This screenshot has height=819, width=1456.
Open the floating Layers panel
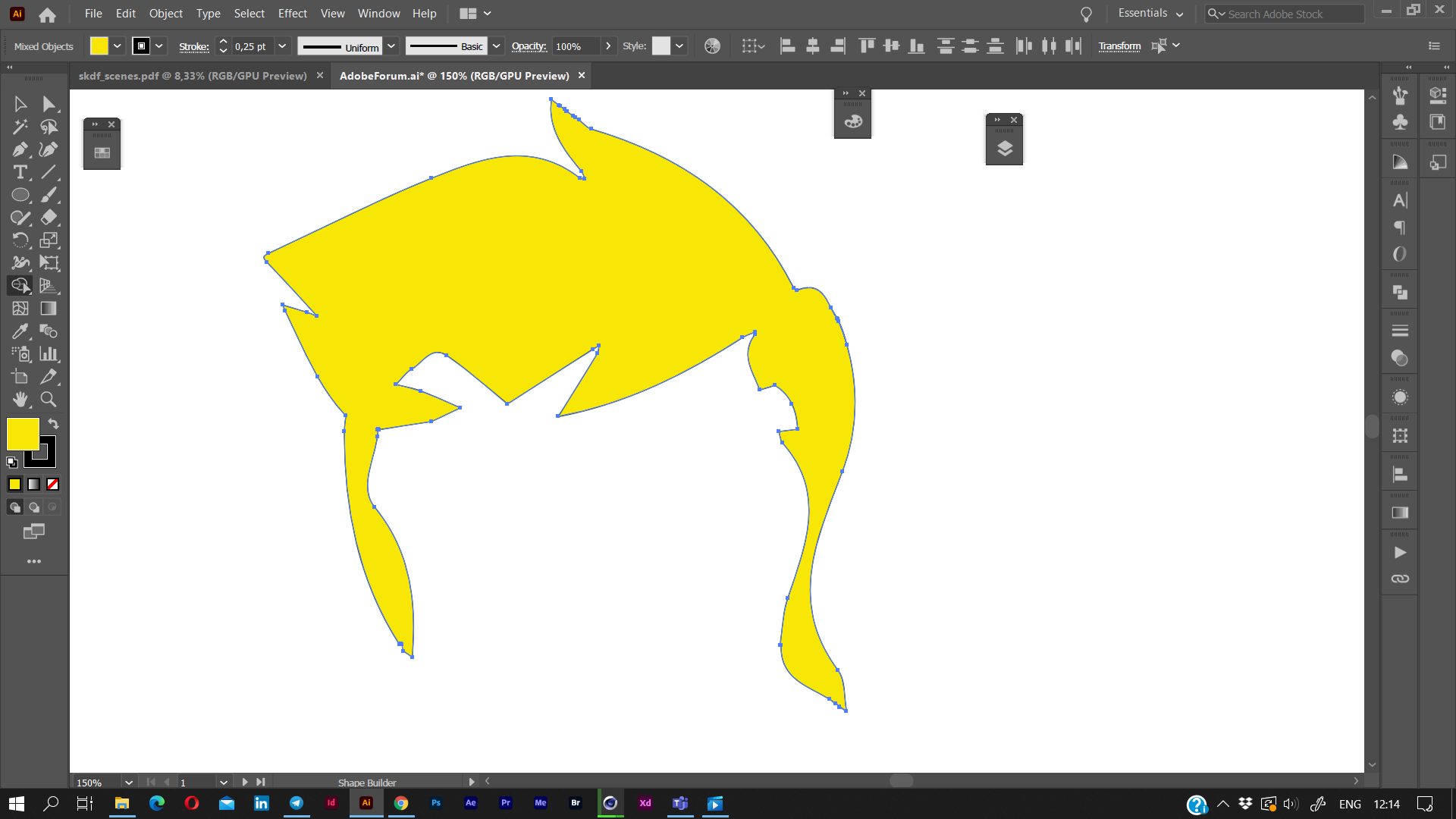(1005, 148)
